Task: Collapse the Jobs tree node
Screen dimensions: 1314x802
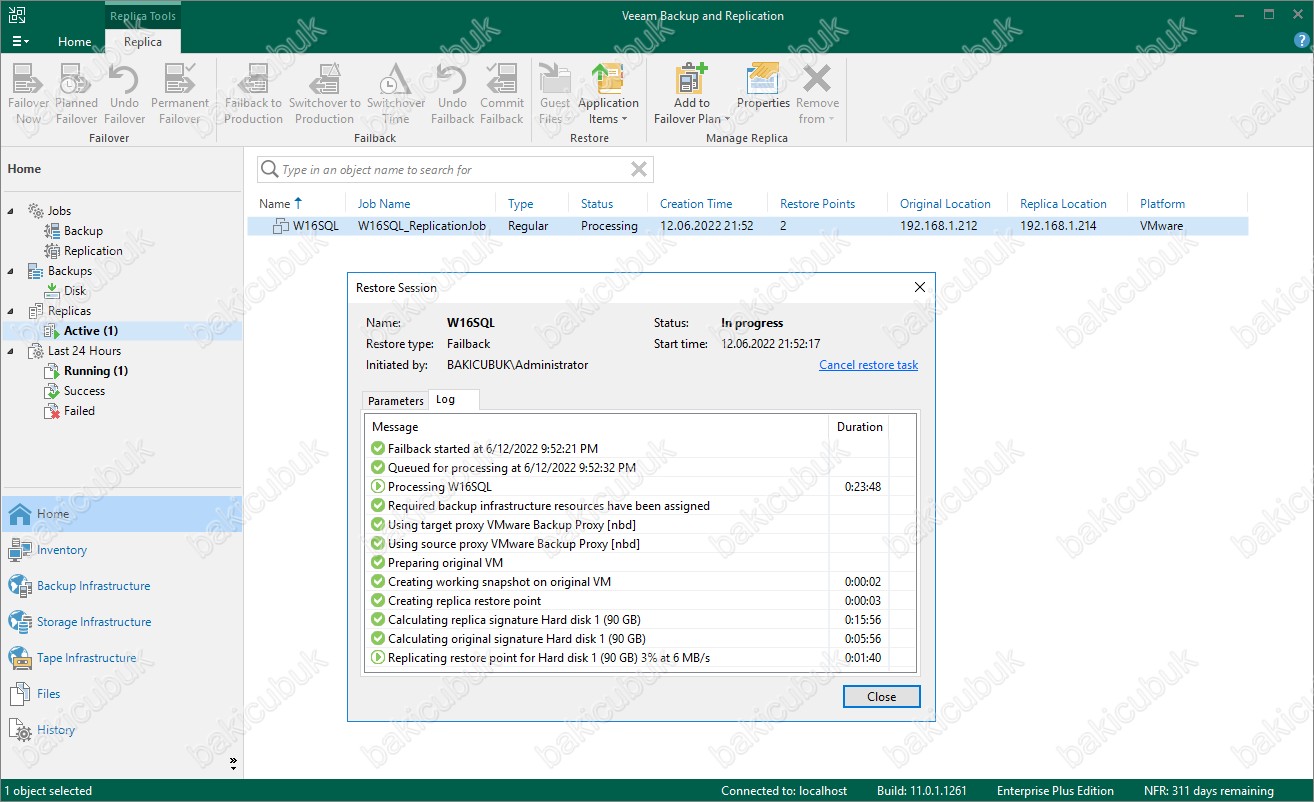Action: 12,211
